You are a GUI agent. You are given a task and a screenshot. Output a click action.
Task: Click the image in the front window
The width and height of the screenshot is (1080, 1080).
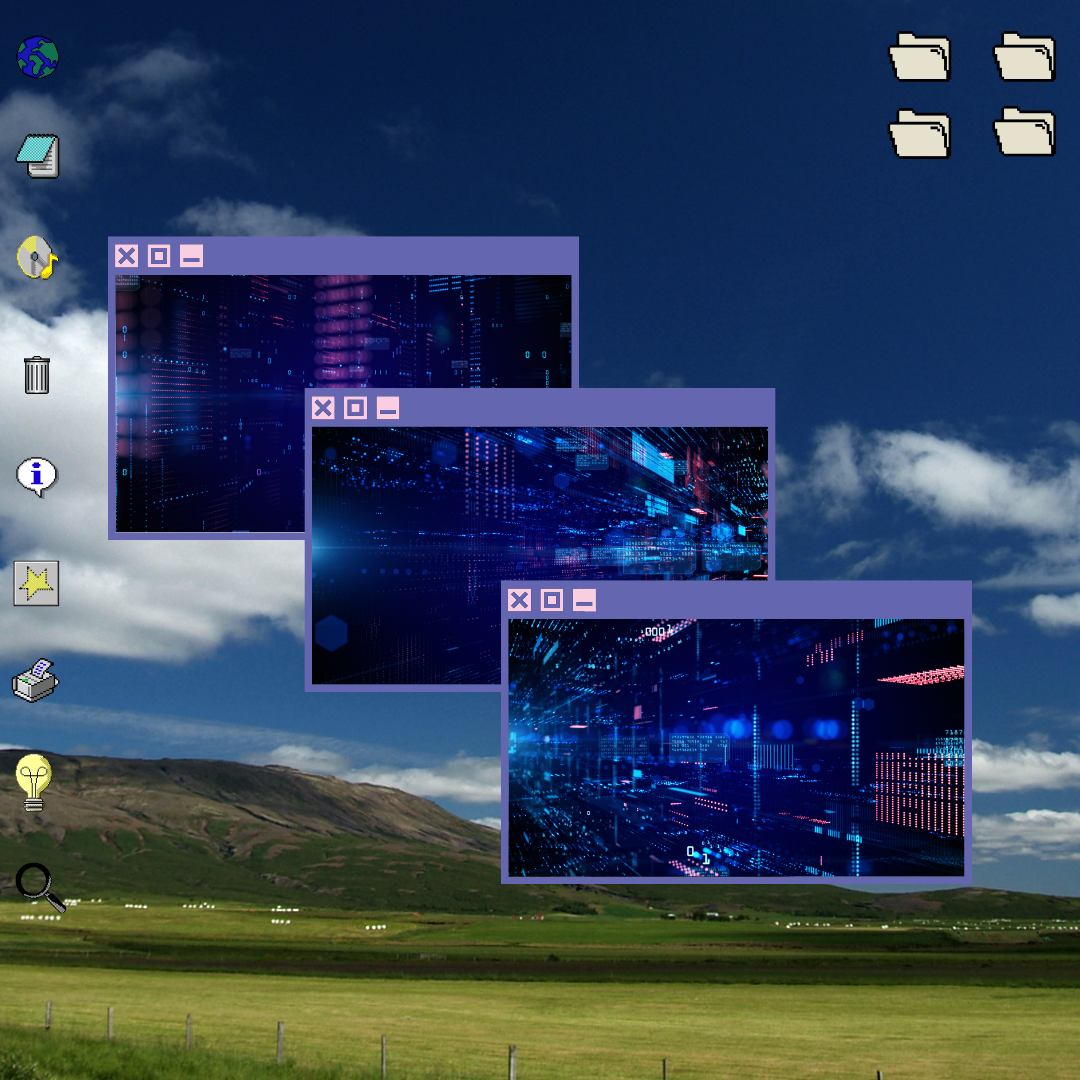(x=736, y=747)
